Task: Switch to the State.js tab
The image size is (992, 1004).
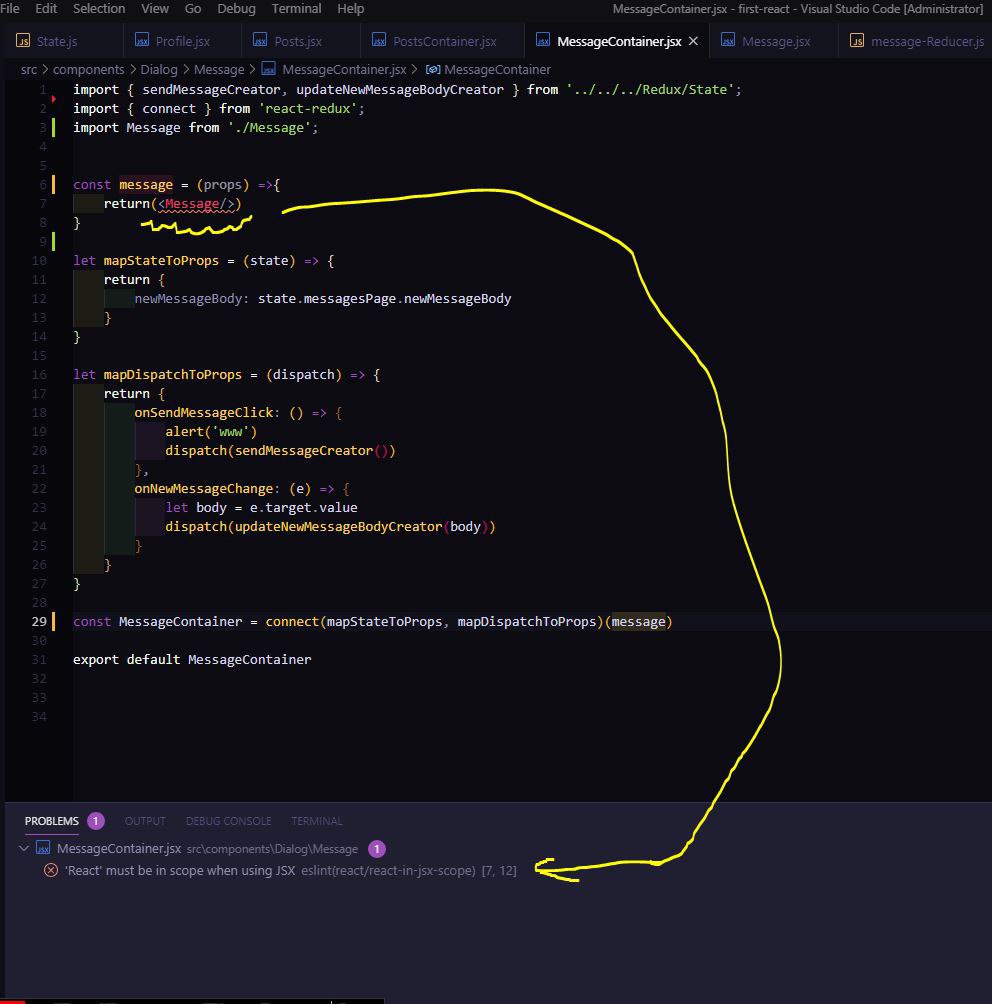Action: [57, 41]
